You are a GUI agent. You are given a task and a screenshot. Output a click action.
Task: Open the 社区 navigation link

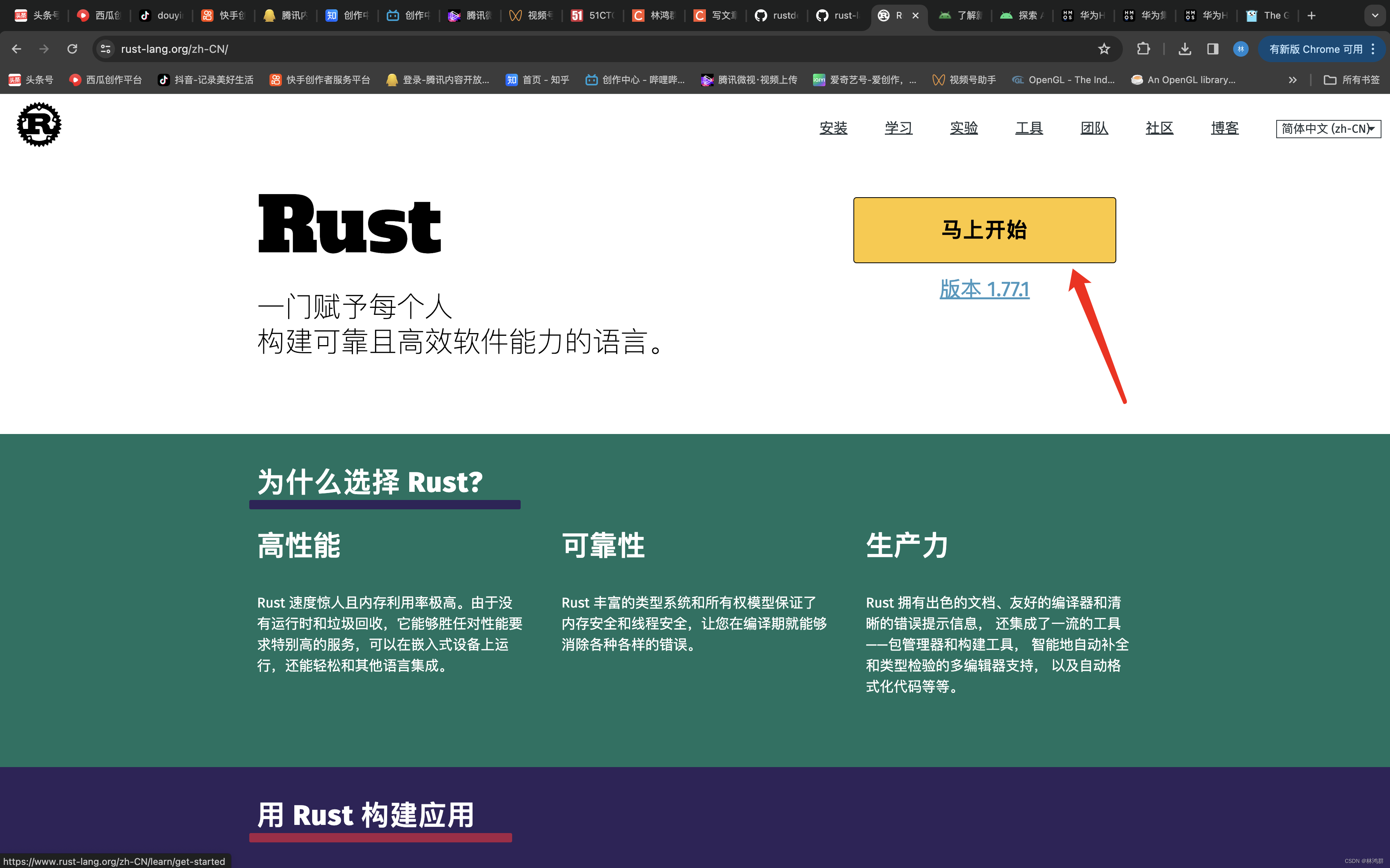click(1159, 128)
